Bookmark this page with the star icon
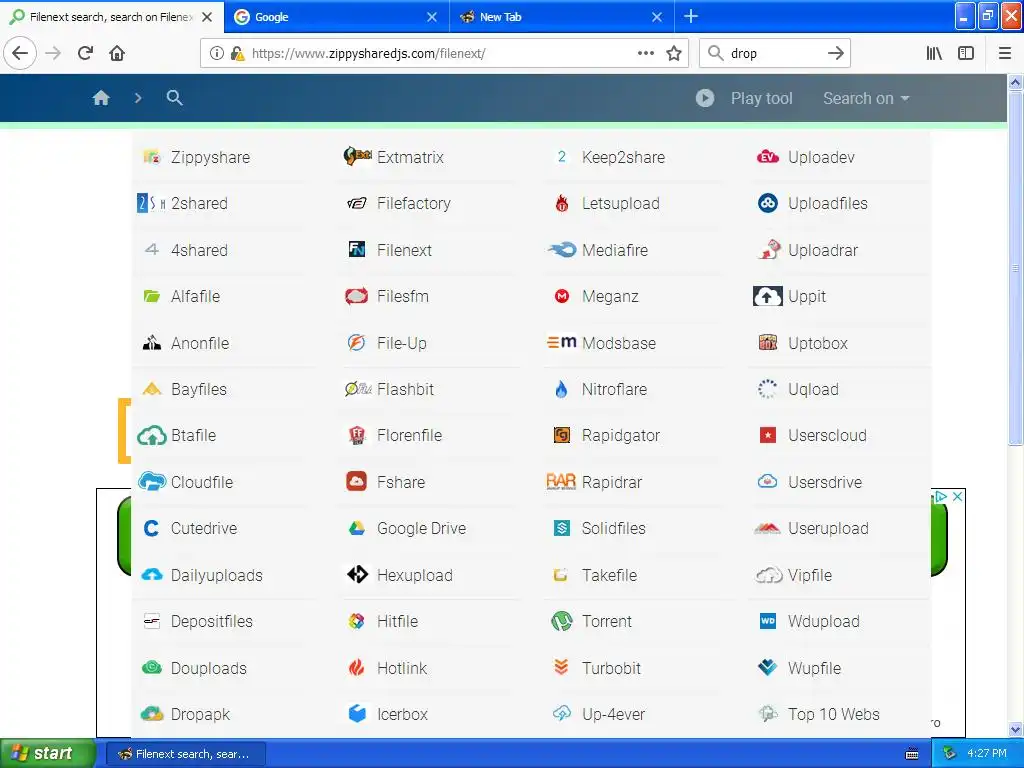The height and width of the screenshot is (768, 1024). [x=674, y=53]
